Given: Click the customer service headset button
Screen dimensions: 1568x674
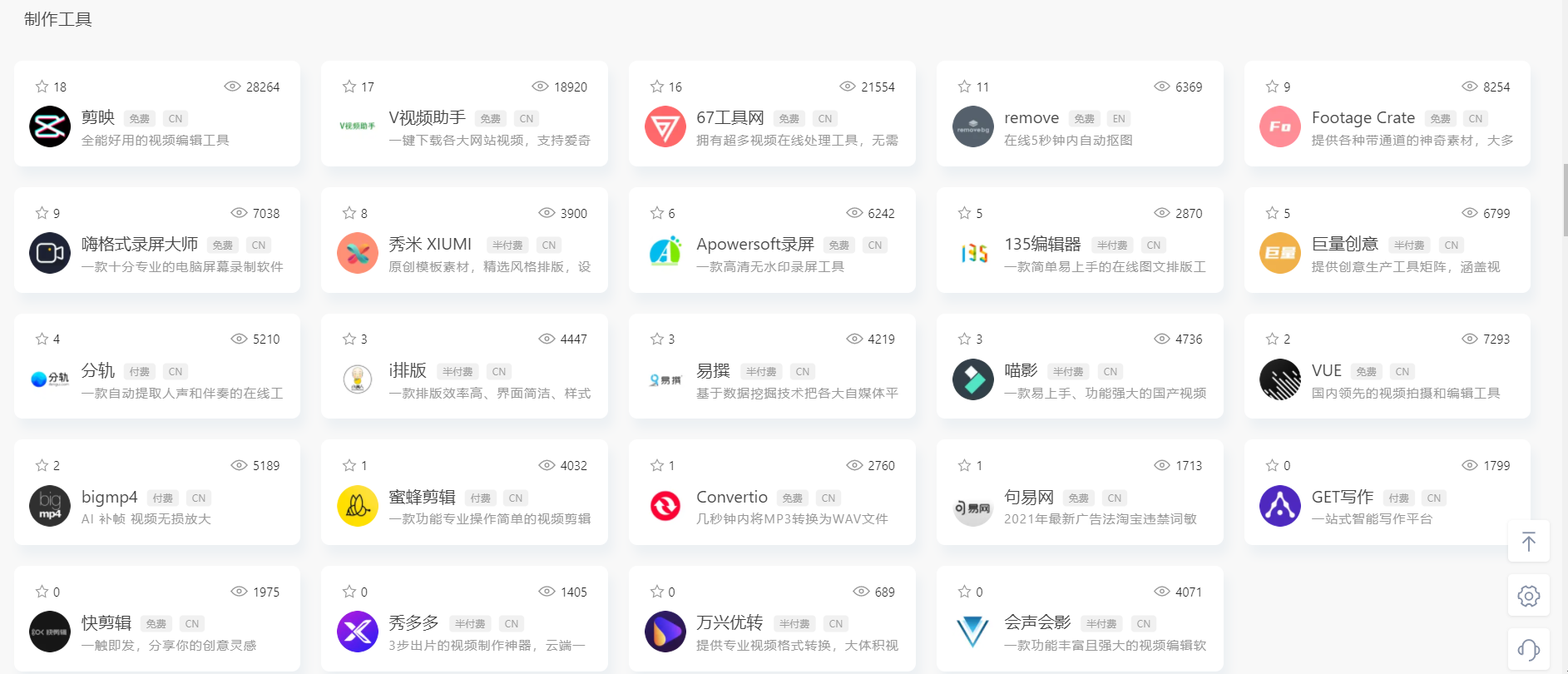Looking at the screenshot, I should point(1529,649).
